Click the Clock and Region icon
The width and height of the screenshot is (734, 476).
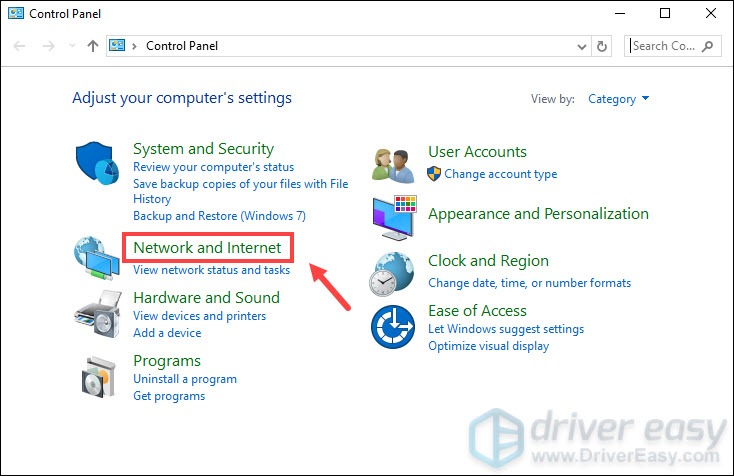pos(393,273)
